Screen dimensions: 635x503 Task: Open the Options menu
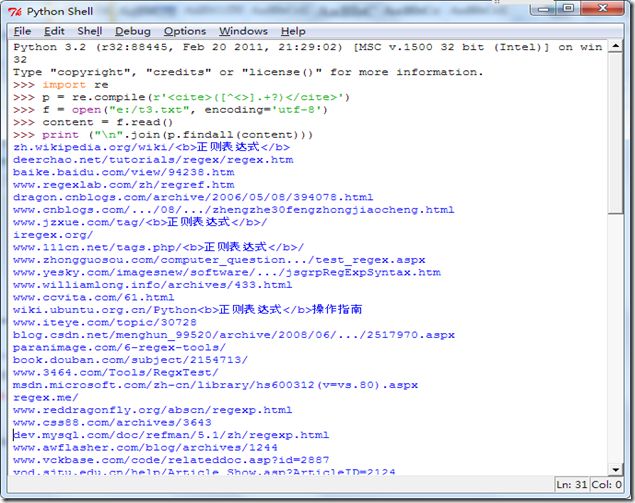(x=185, y=31)
